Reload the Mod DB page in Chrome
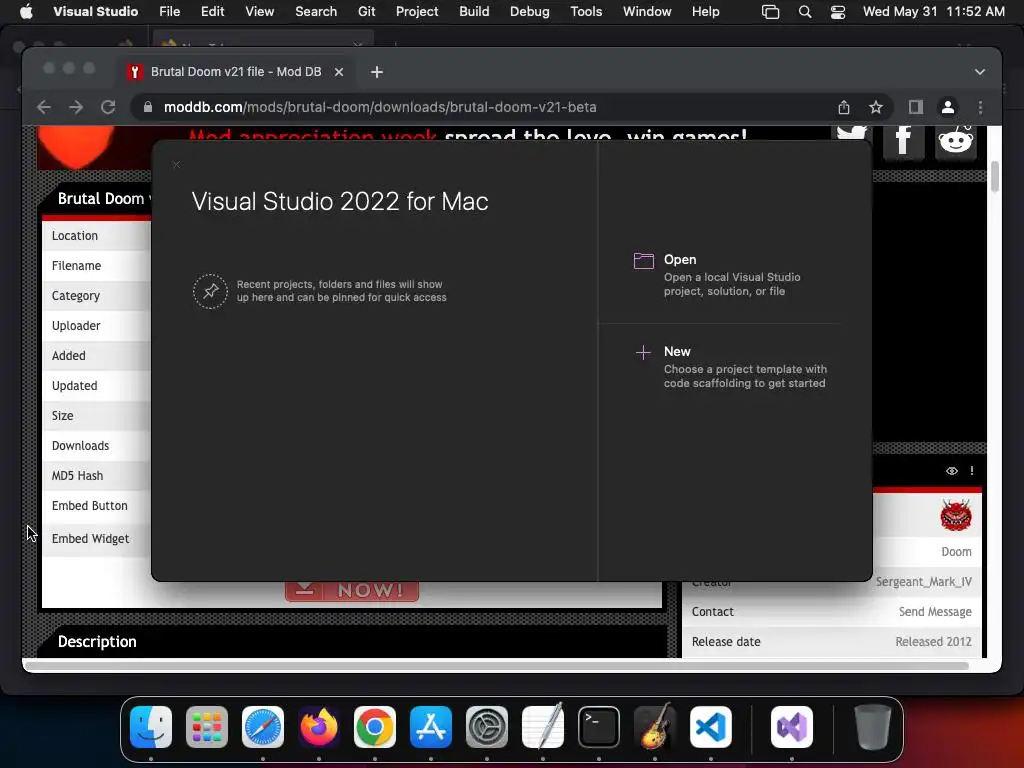This screenshot has width=1024, height=768. click(x=108, y=107)
